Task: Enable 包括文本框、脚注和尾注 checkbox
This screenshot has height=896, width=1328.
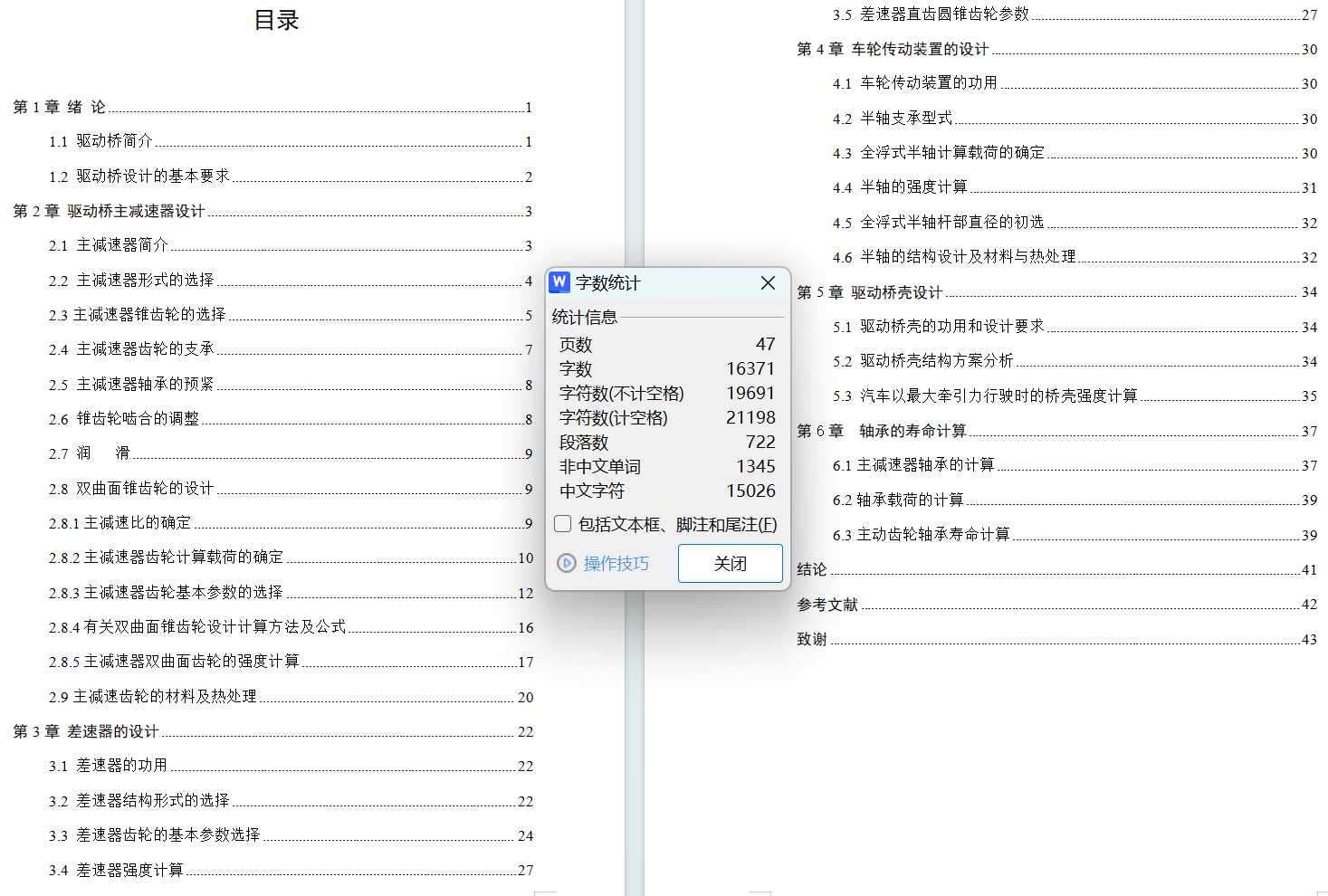Action: (x=563, y=524)
